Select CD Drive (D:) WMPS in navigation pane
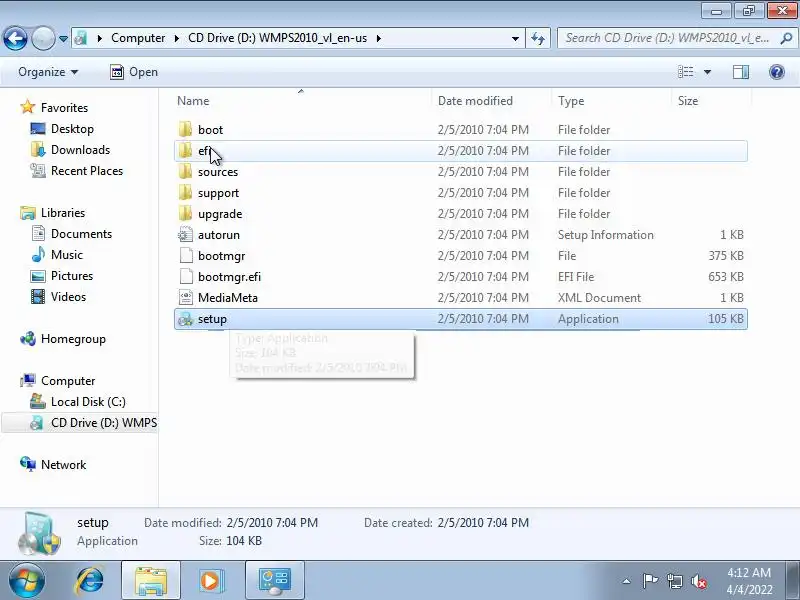The height and width of the screenshot is (600, 800). [x=80, y=422]
